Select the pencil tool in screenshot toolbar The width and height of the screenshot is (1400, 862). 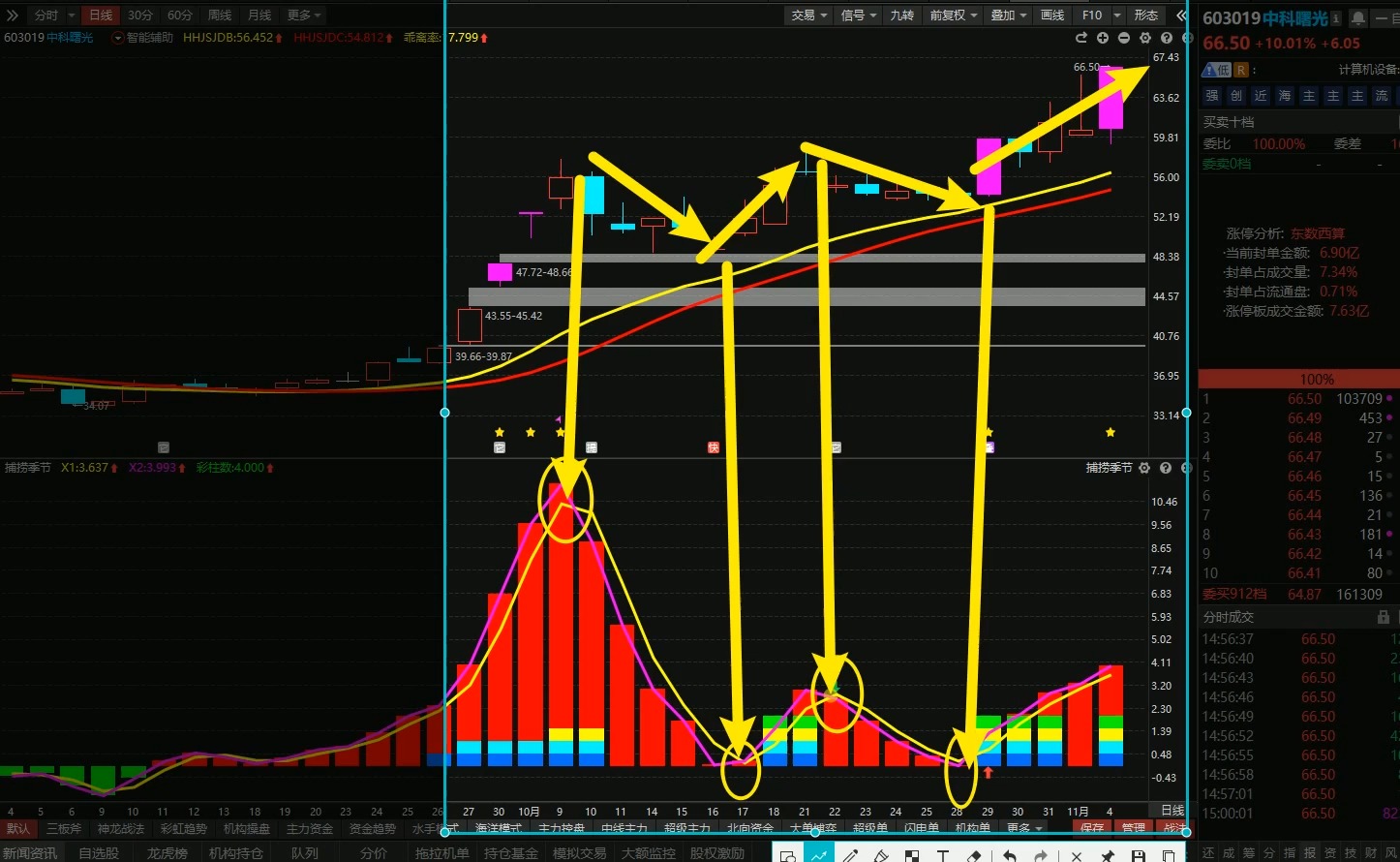tap(850, 856)
